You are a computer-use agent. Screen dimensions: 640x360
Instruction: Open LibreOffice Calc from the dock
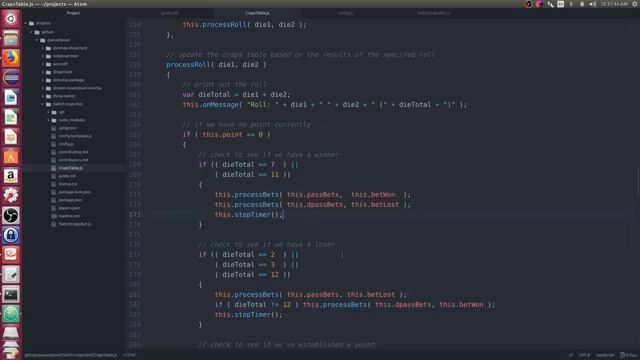point(11,117)
